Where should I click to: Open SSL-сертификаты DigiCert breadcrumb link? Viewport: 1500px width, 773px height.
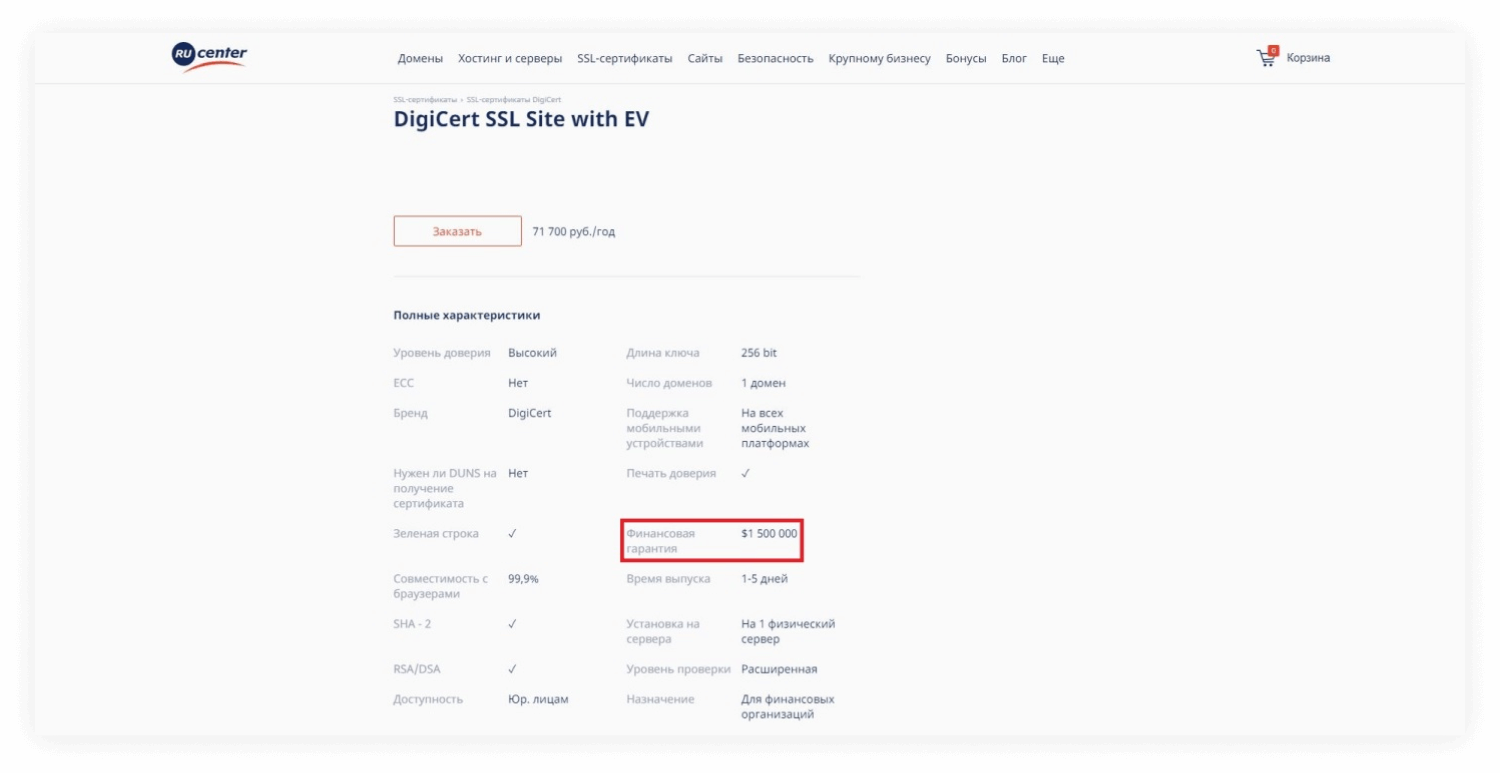(x=514, y=100)
